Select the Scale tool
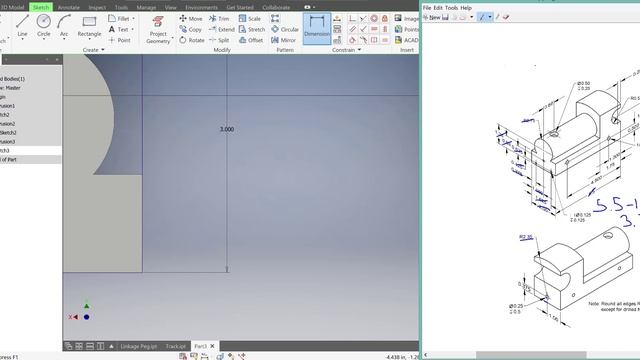 [249, 19]
